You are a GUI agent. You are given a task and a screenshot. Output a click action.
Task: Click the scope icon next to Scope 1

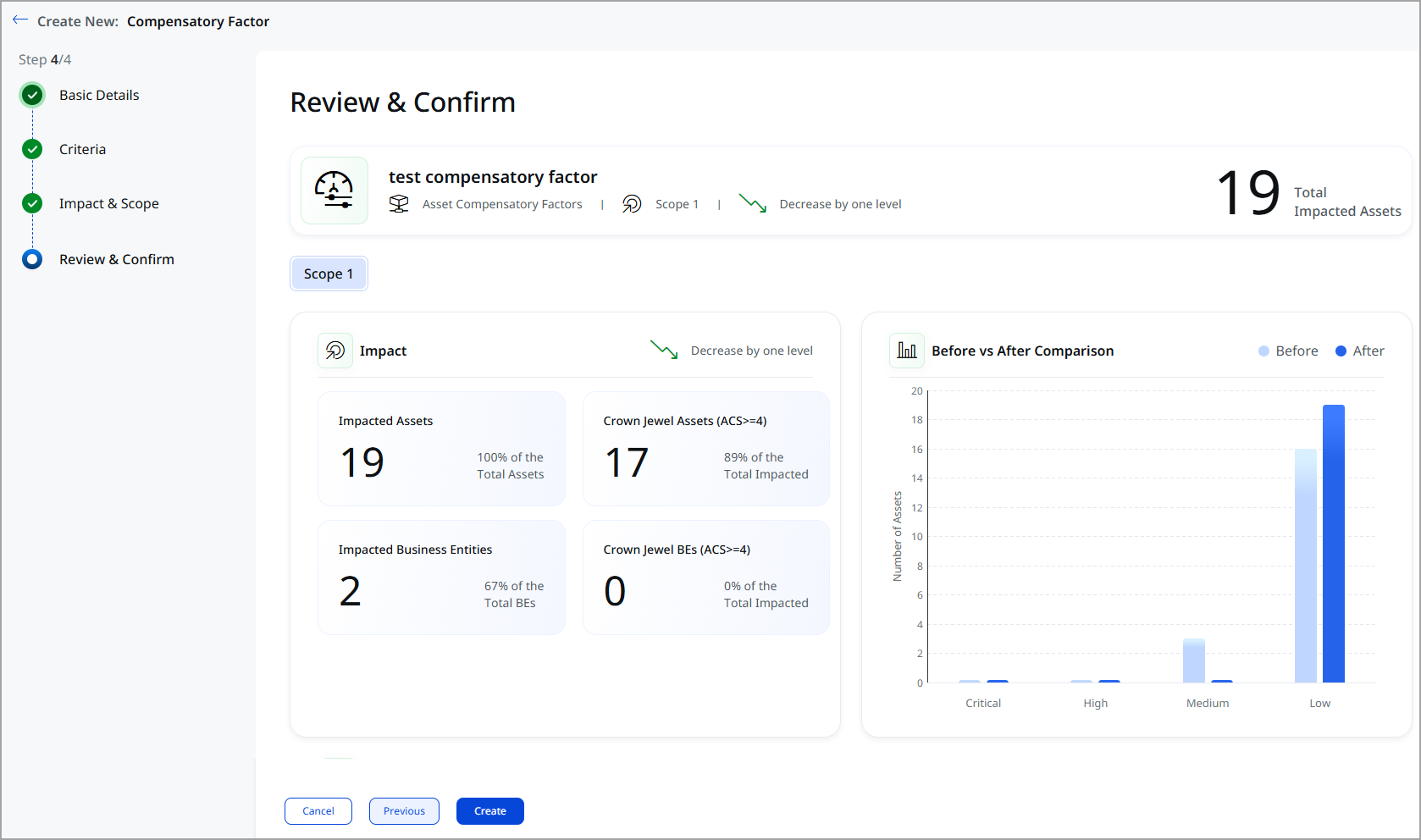point(631,203)
